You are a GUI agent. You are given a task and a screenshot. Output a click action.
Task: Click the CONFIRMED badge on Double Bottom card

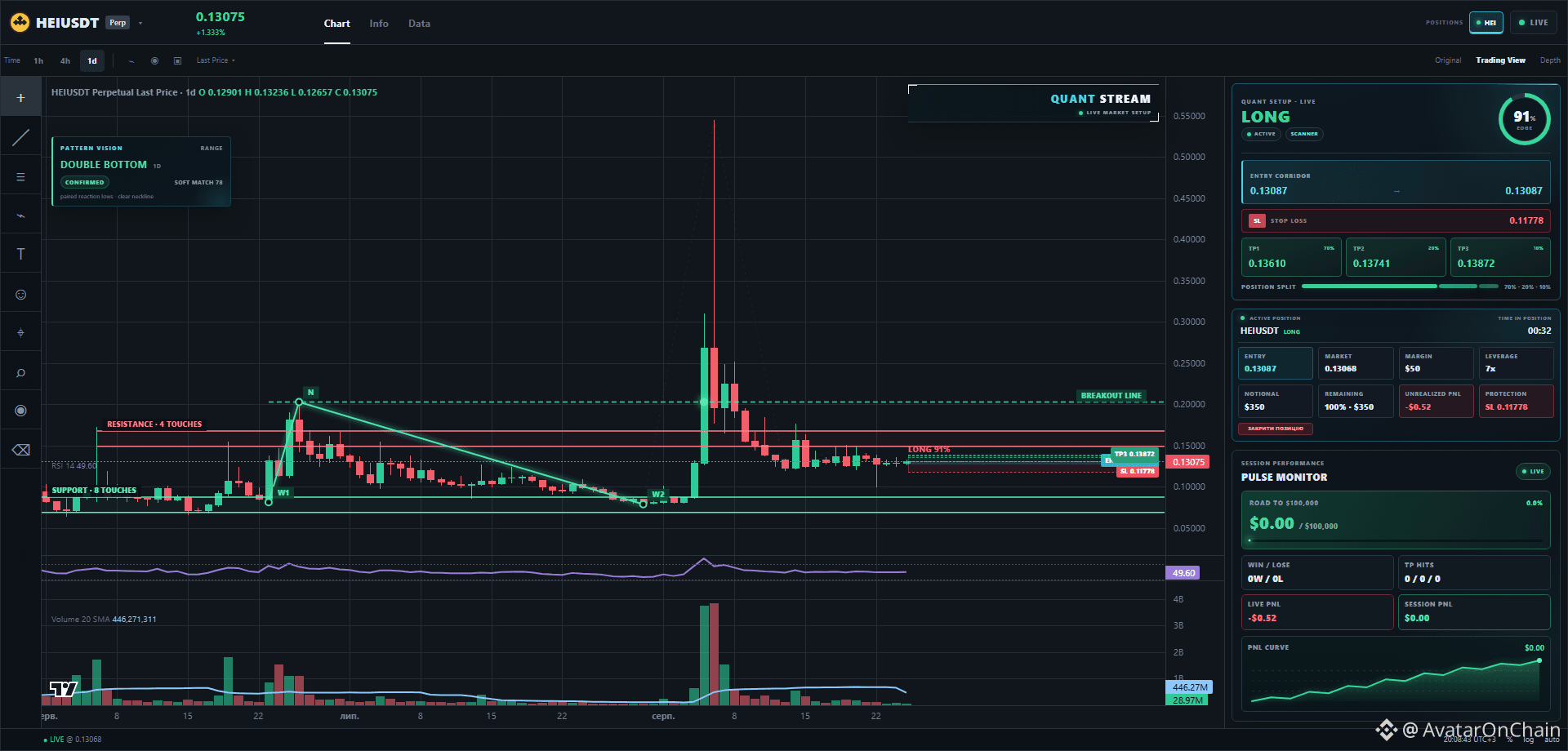click(x=85, y=182)
